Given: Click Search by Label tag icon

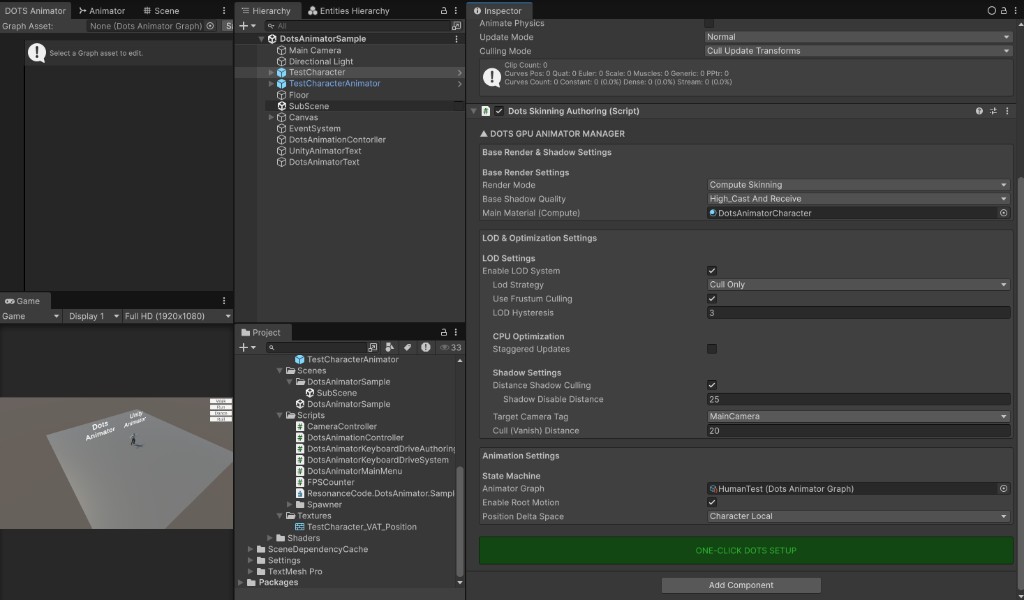Looking at the screenshot, I should click(x=408, y=347).
